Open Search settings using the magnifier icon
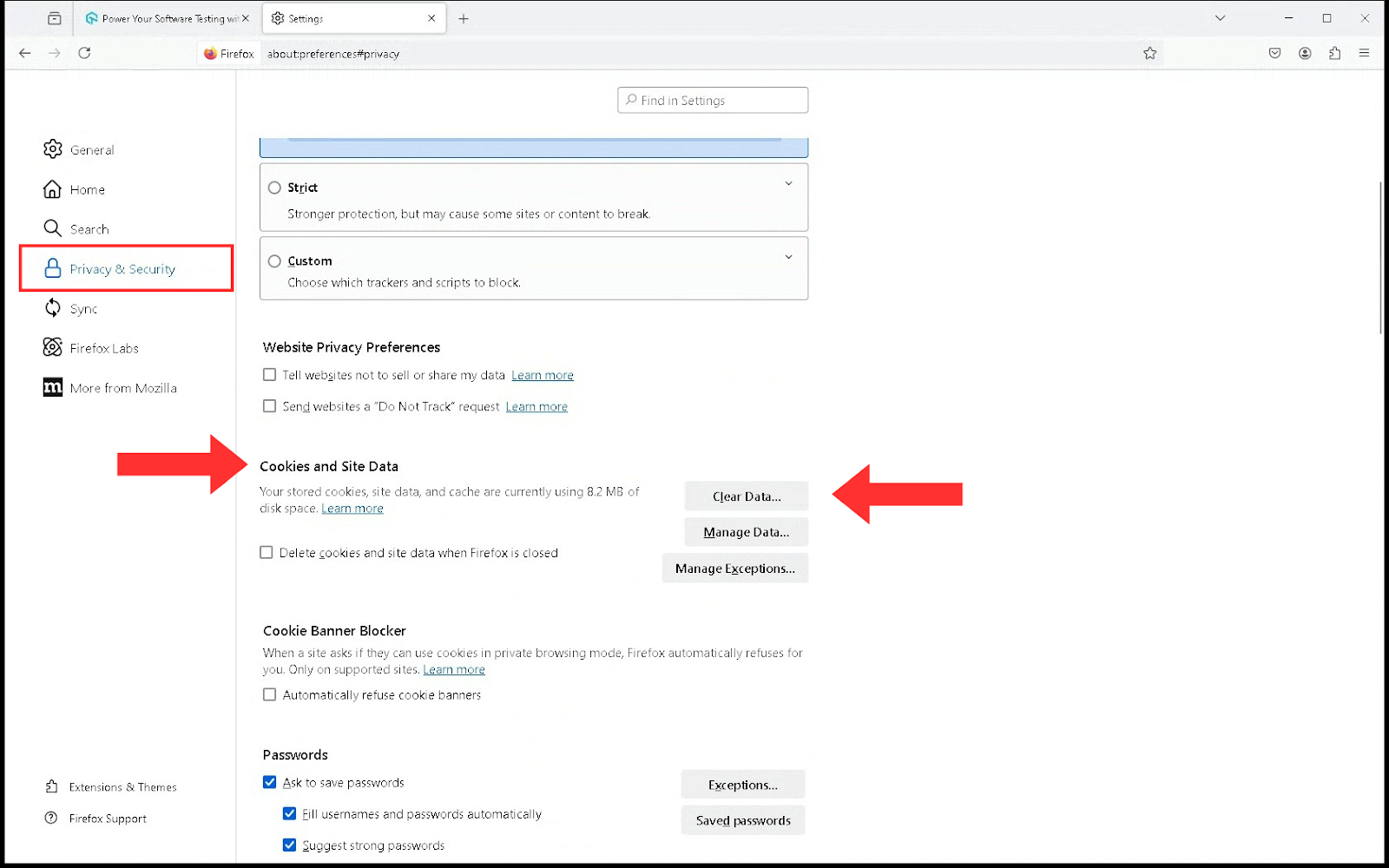1389x868 pixels. [53, 228]
